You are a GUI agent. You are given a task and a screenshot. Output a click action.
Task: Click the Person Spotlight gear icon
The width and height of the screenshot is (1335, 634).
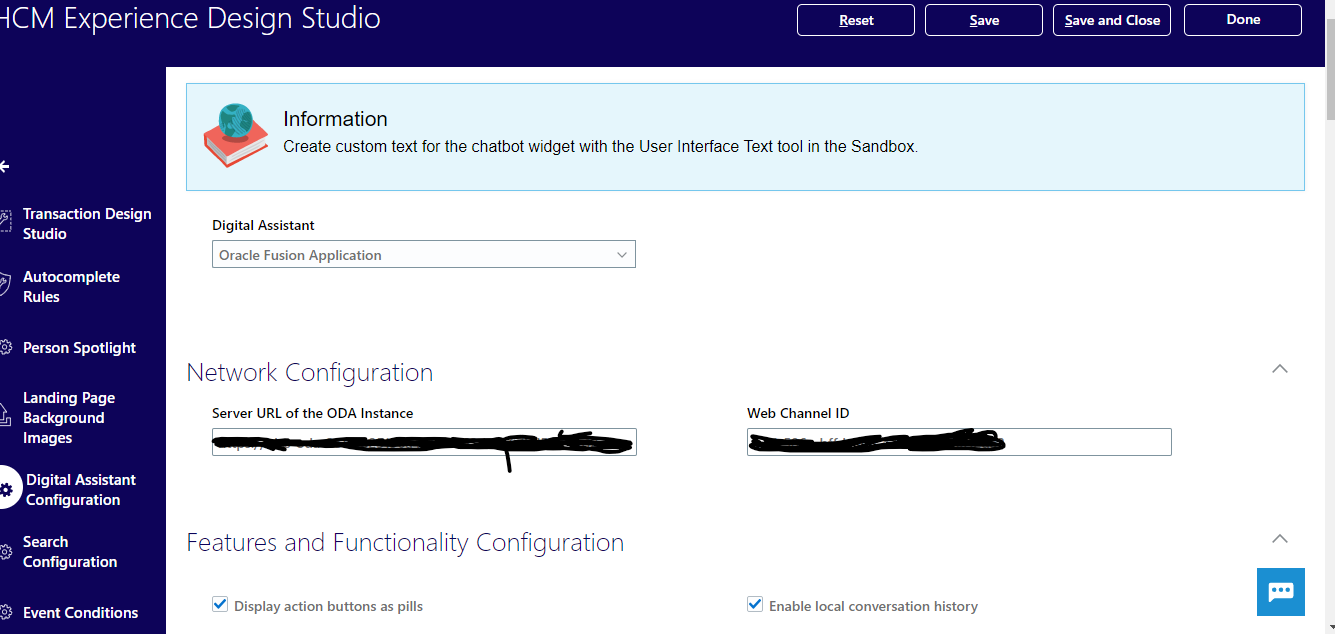(x=6, y=348)
